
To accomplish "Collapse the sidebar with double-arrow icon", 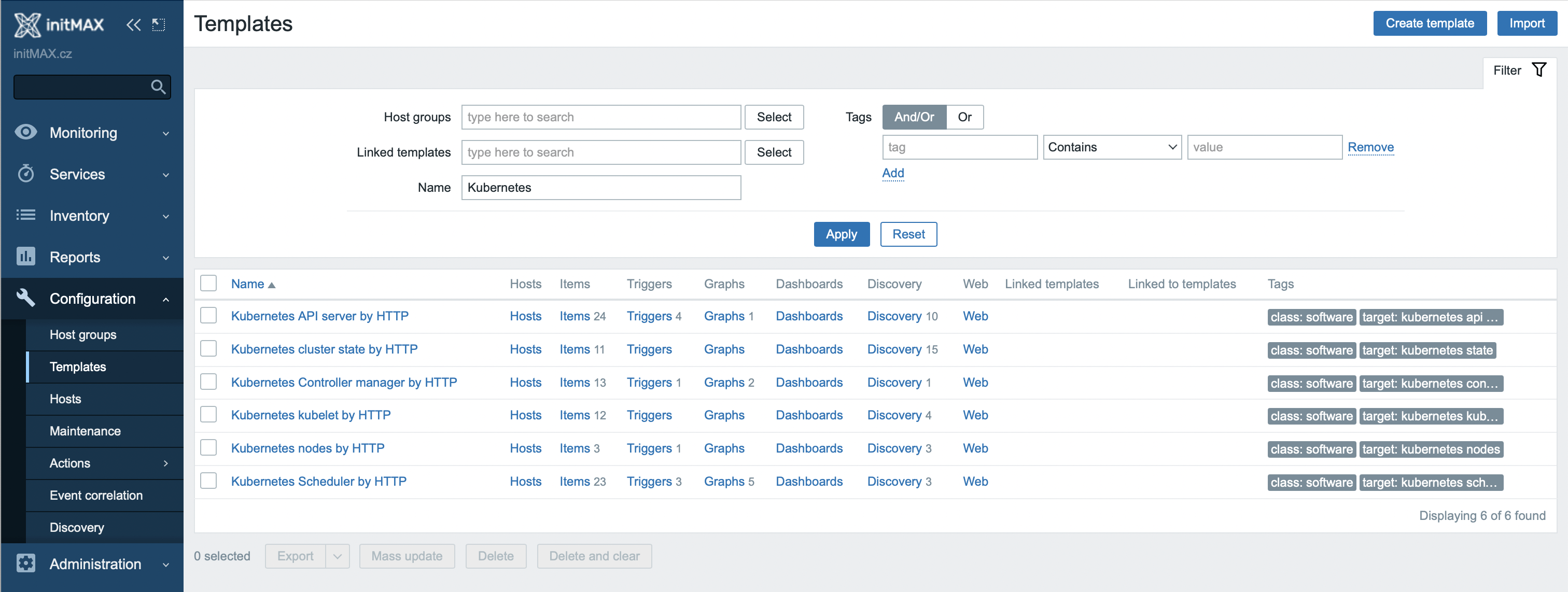I will [x=133, y=24].
